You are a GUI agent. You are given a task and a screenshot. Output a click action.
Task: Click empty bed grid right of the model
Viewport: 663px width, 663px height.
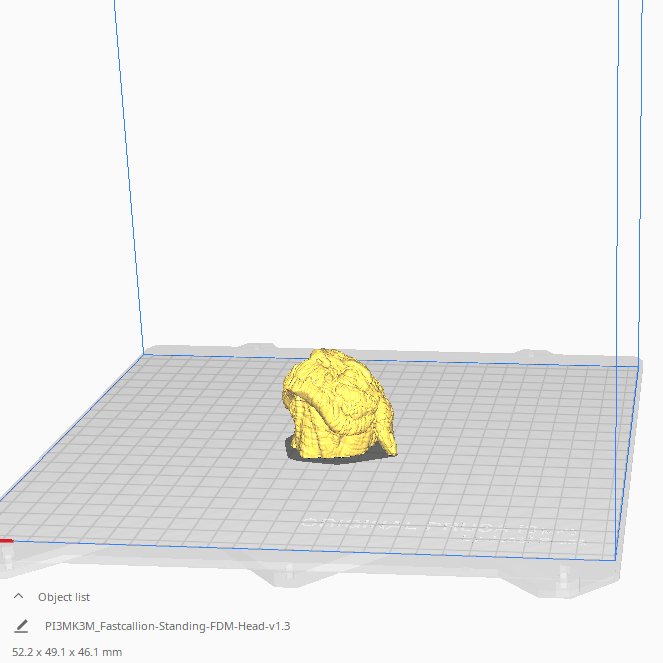(x=507, y=423)
